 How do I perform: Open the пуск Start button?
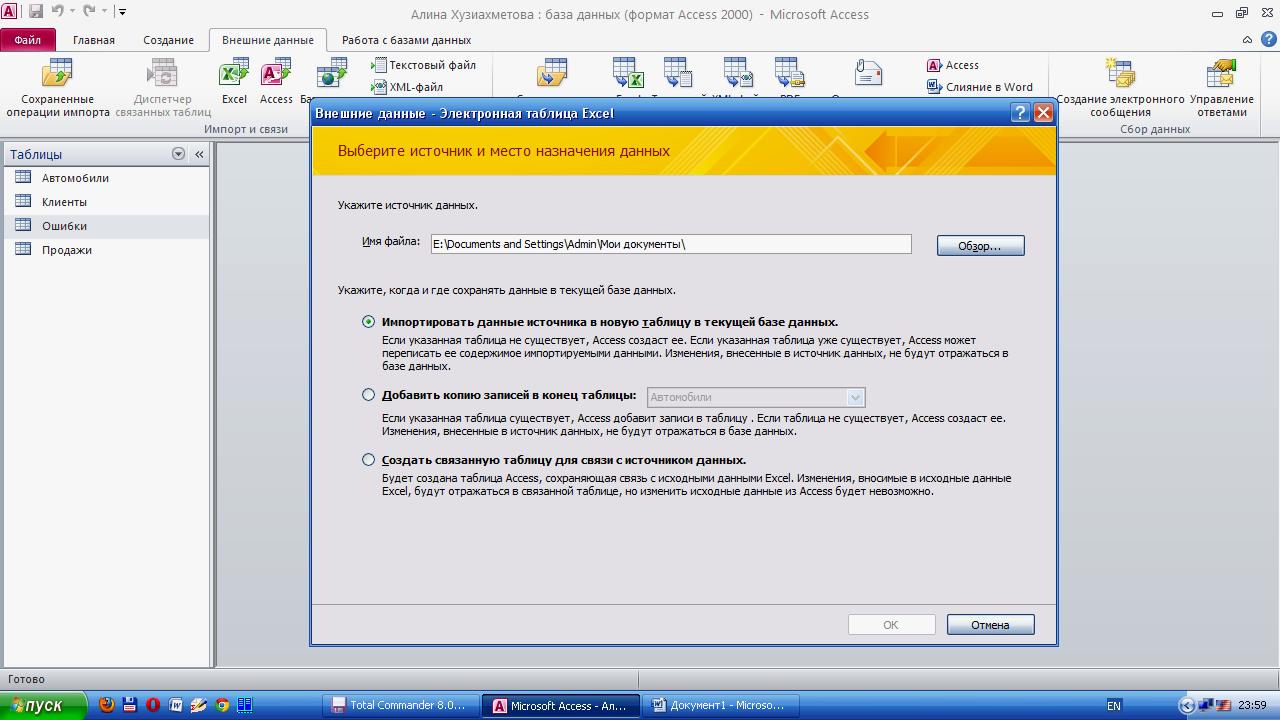click(44, 705)
